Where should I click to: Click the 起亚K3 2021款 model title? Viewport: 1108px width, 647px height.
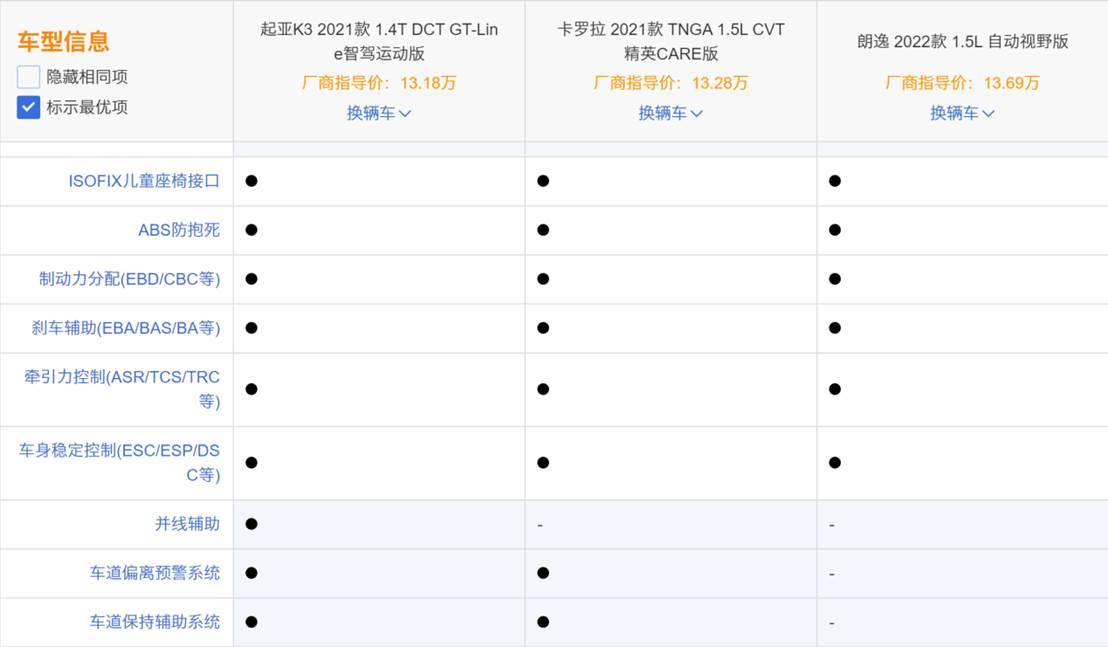pos(379,42)
